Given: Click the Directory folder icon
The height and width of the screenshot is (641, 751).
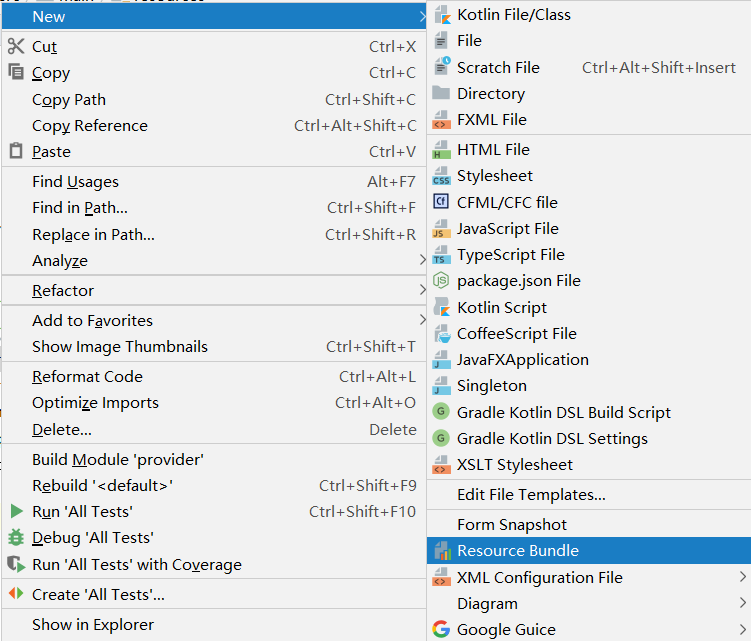Looking at the screenshot, I should pos(441,92).
